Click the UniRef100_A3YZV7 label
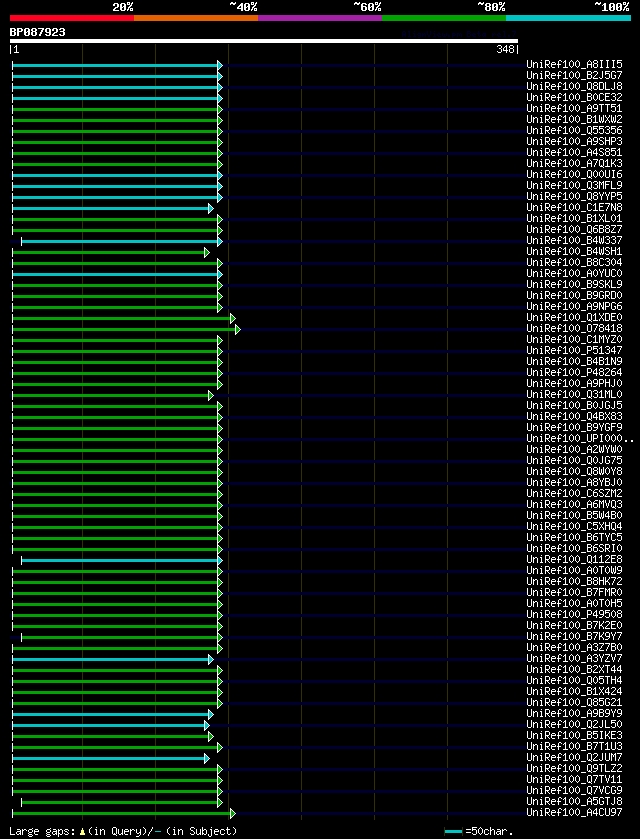Viewport: 640px width, 839px height. pyautogui.click(x=574, y=659)
